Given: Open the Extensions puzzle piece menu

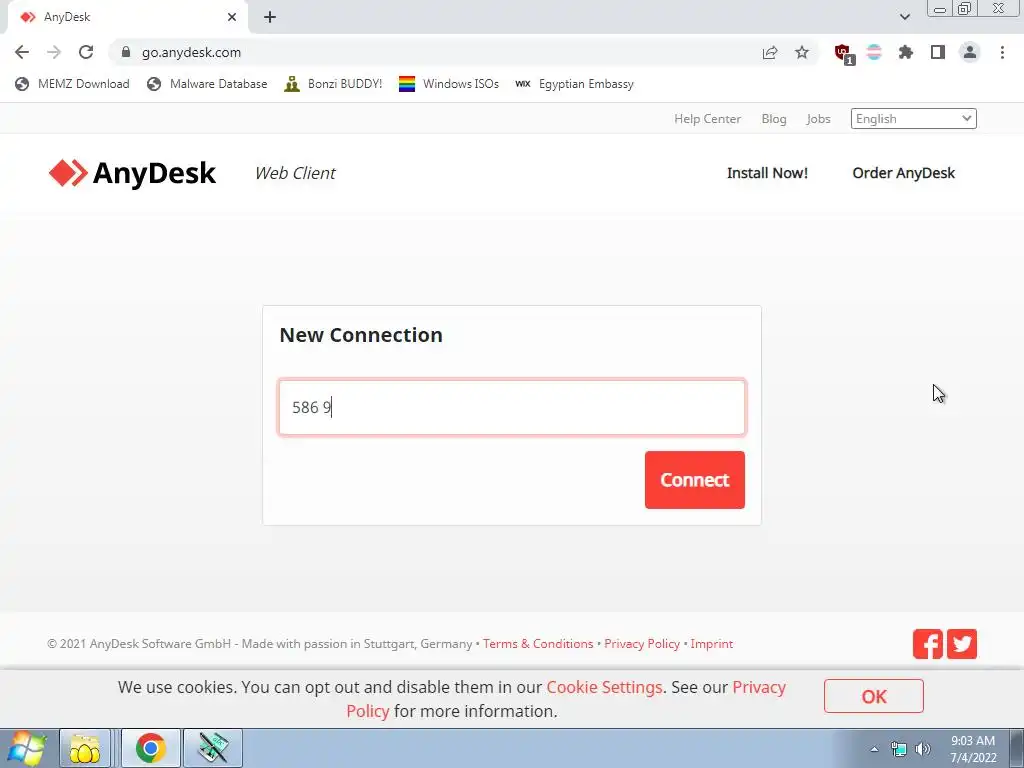Looking at the screenshot, I should coord(906,52).
